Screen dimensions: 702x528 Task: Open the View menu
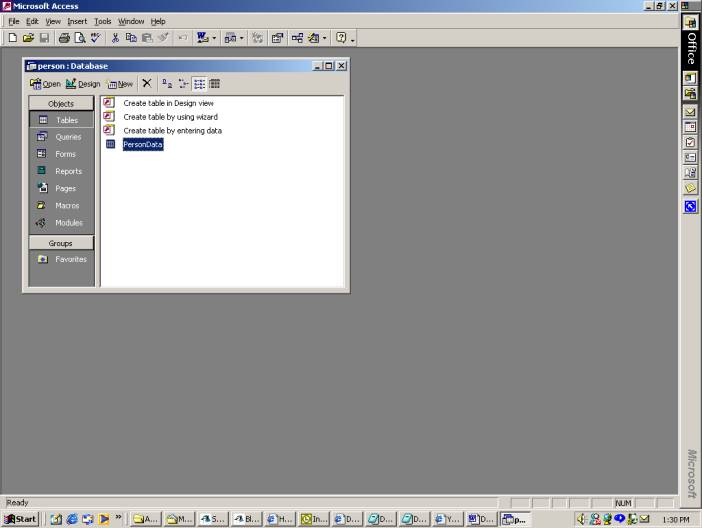pyautogui.click(x=53, y=21)
